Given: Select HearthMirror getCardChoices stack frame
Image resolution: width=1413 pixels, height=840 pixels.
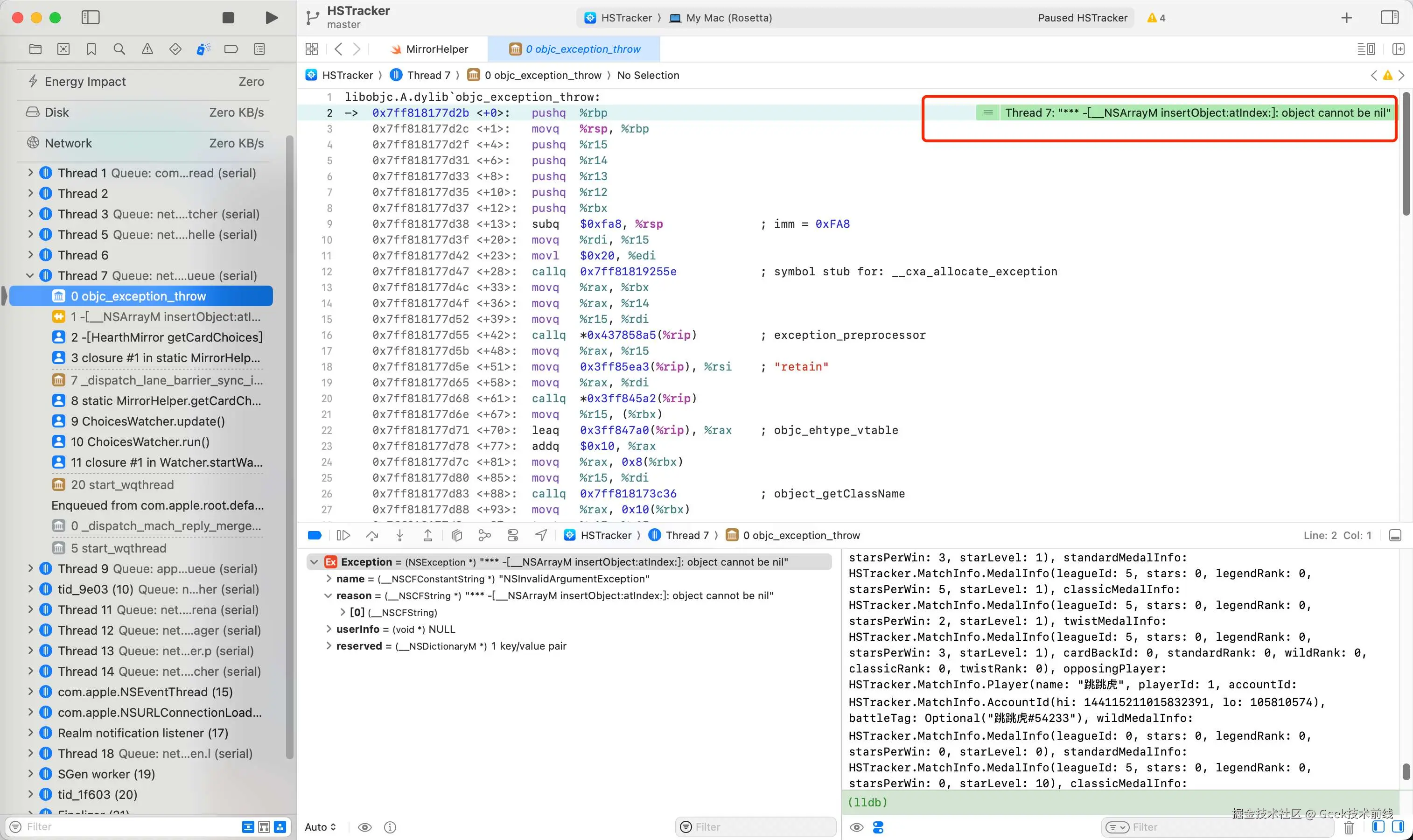Looking at the screenshot, I should coord(167,337).
